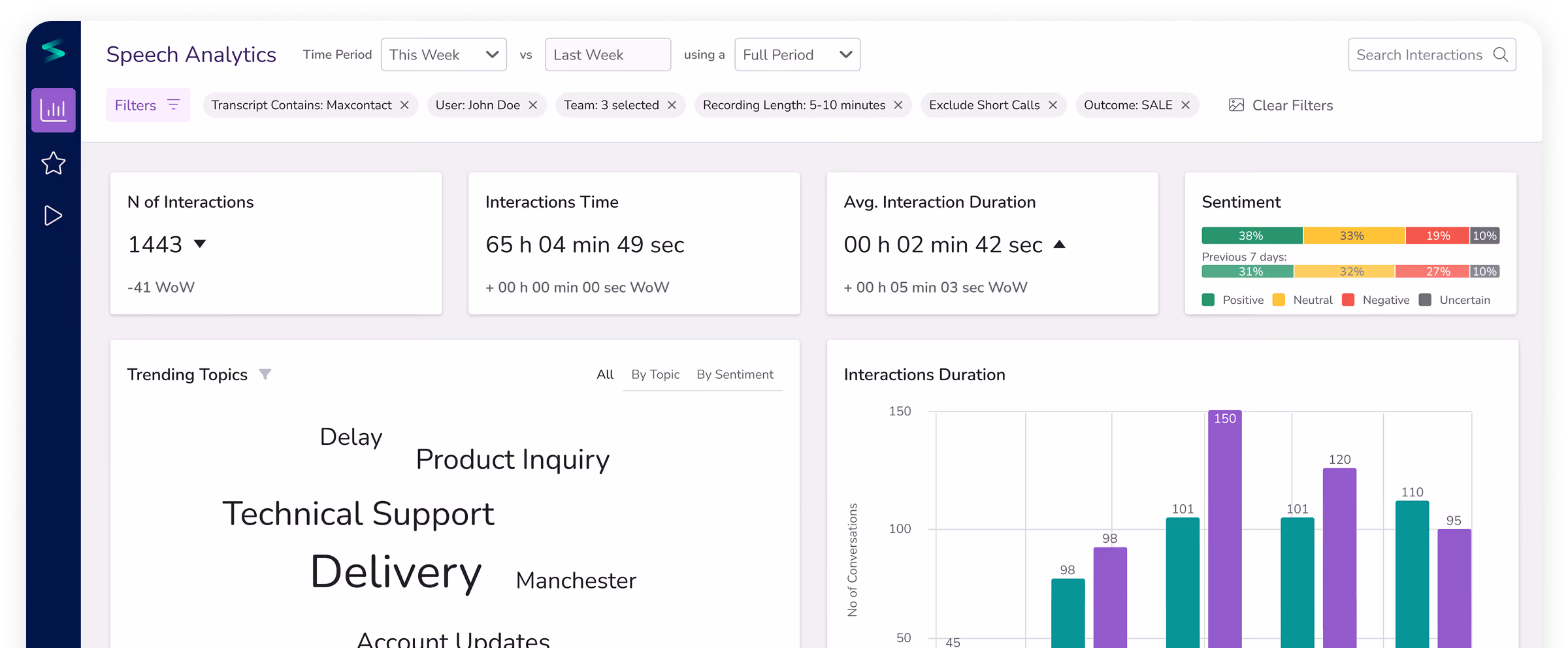This screenshot has width=1568, height=648.
Task: Click the purple bar labeled 120
Action: [1340, 558]
